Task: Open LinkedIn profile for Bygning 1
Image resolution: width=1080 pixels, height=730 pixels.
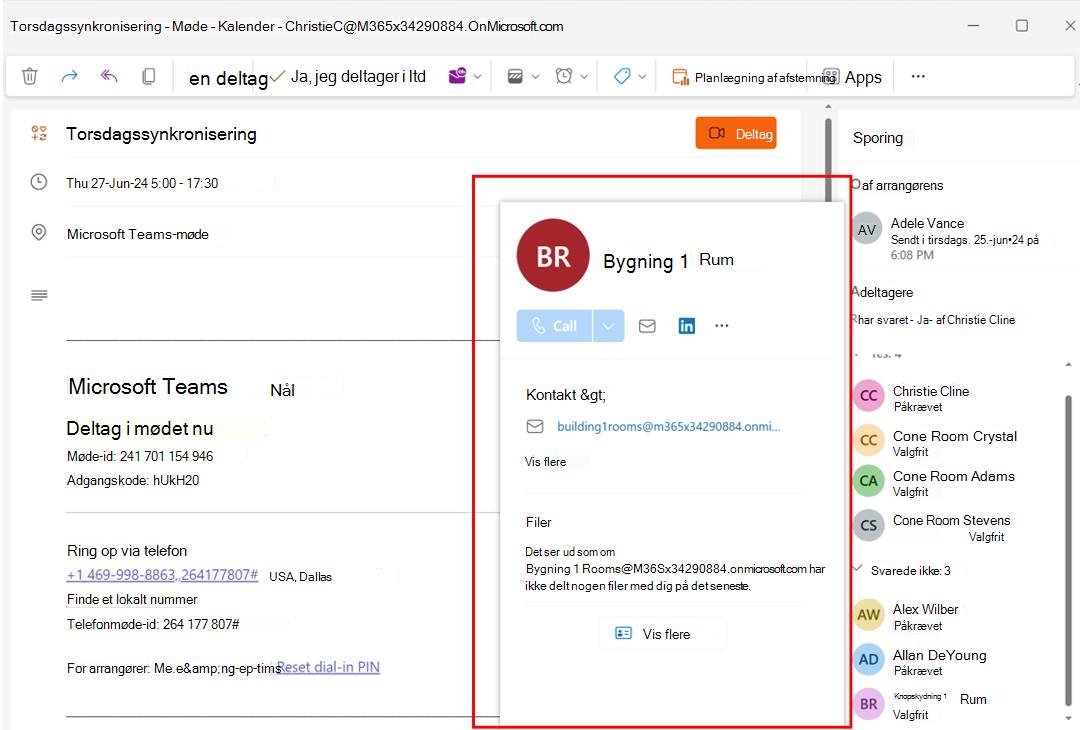Action: tap(687, 326)
